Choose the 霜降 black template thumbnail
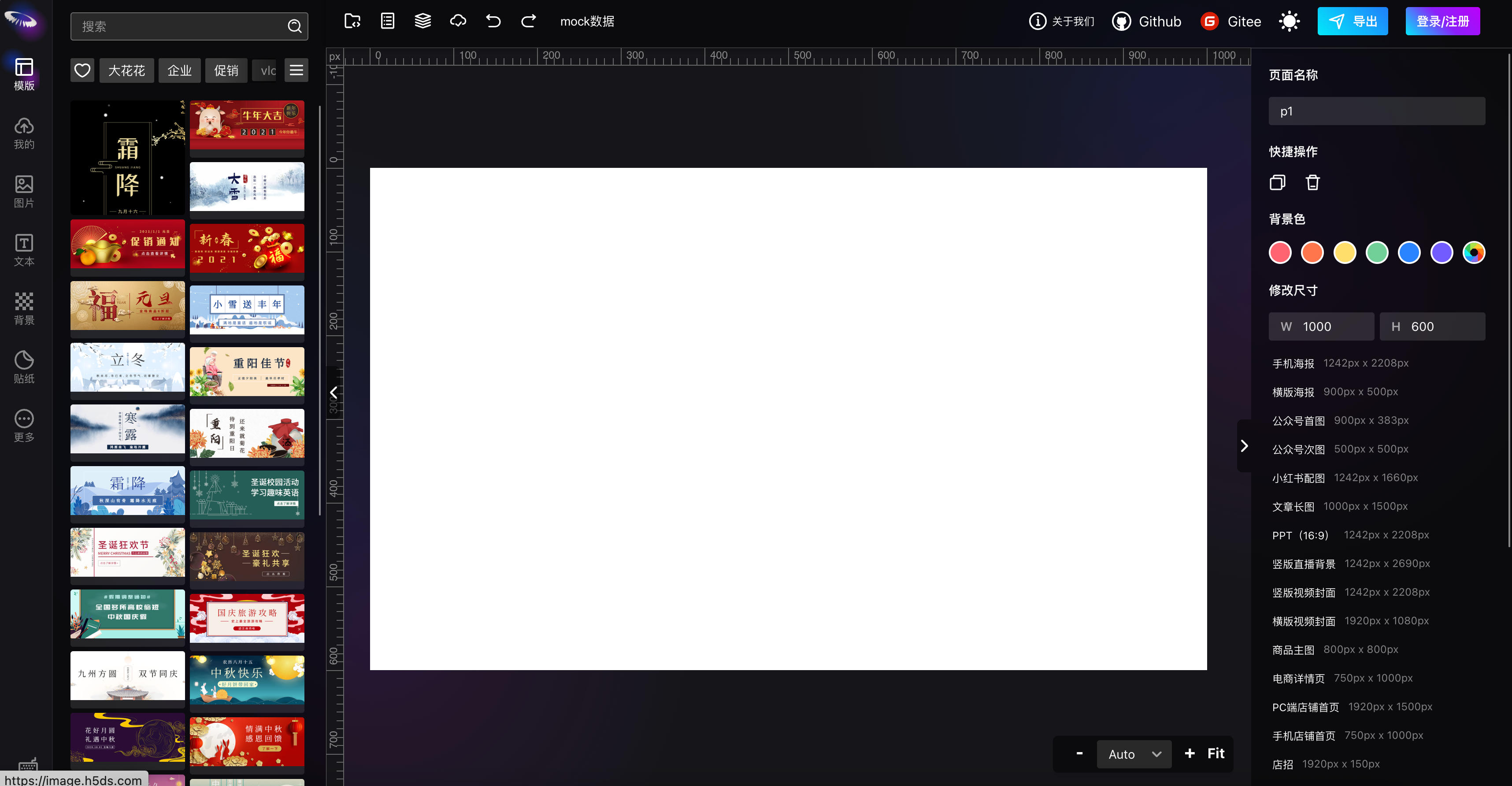This screenshot has height=786, width=1512. 127,158
